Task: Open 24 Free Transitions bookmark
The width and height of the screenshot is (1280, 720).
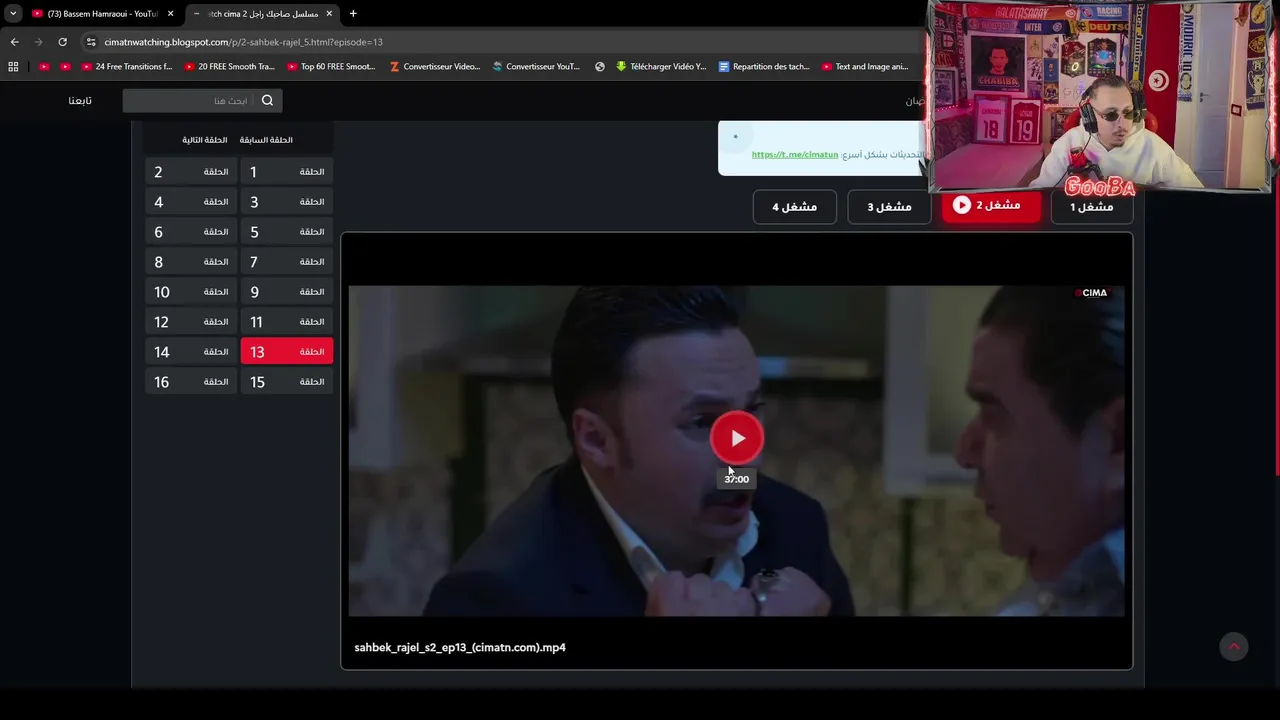Action: (127, 67)
